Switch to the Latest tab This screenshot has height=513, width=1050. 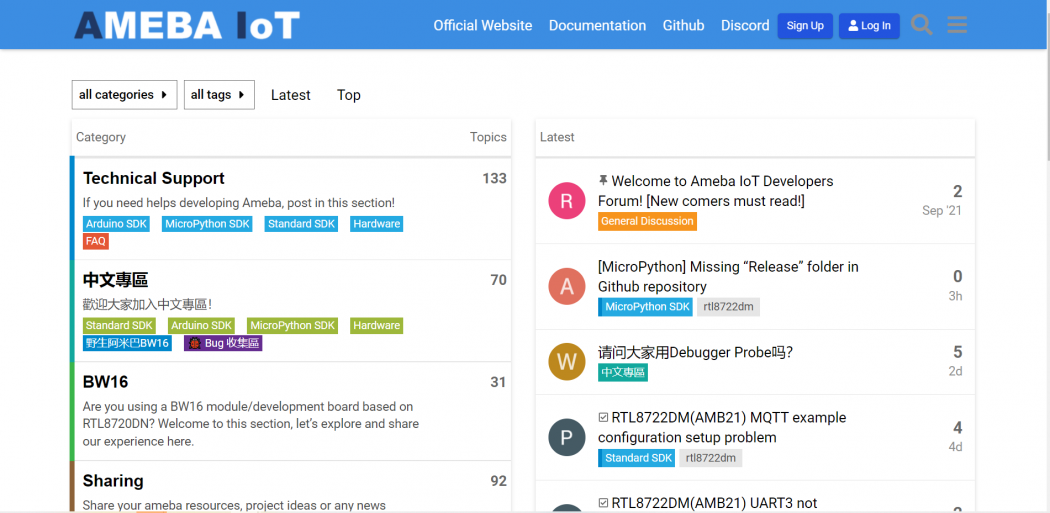click(291, 95)
